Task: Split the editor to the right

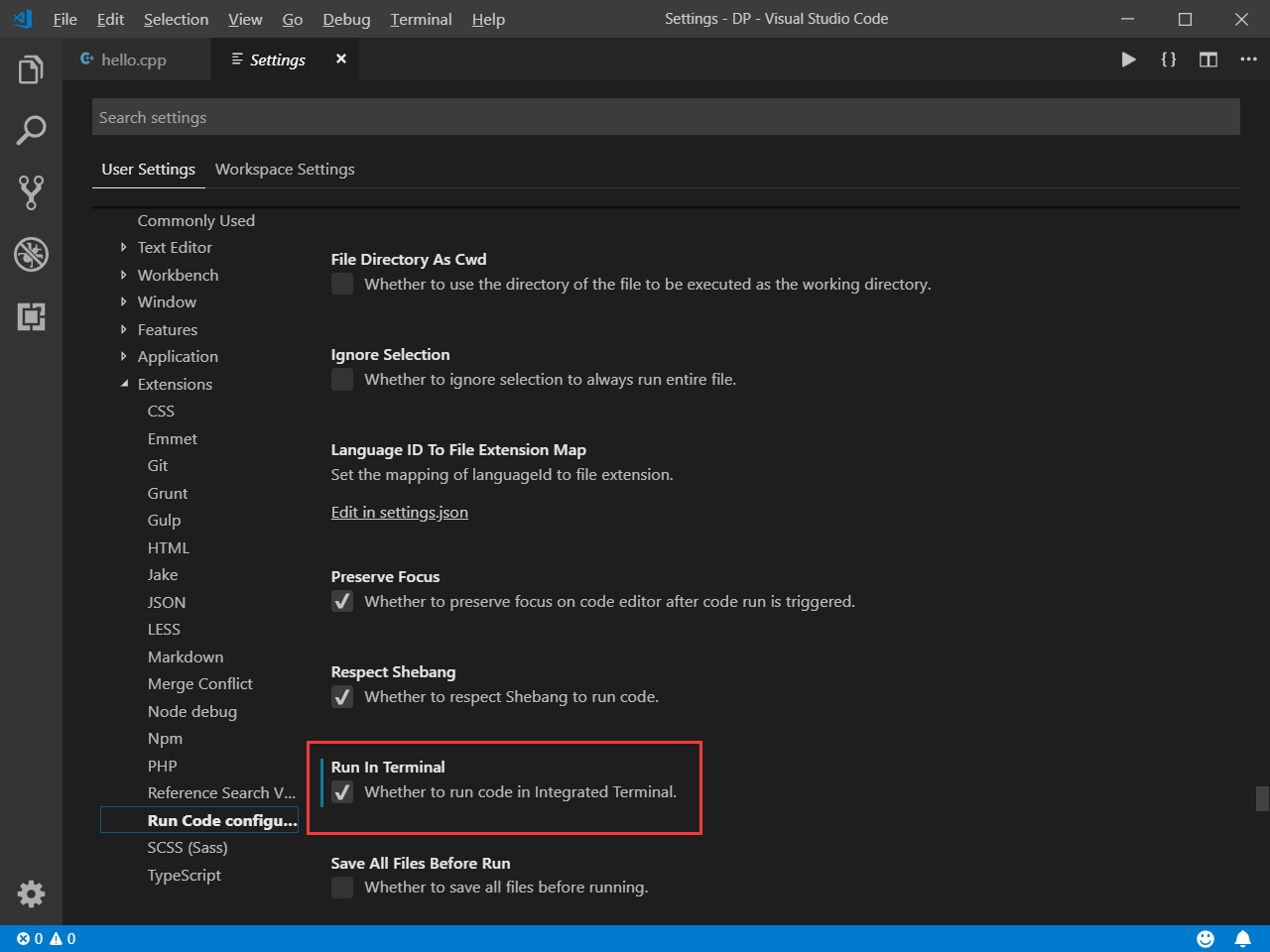Action: (1207, 59)
